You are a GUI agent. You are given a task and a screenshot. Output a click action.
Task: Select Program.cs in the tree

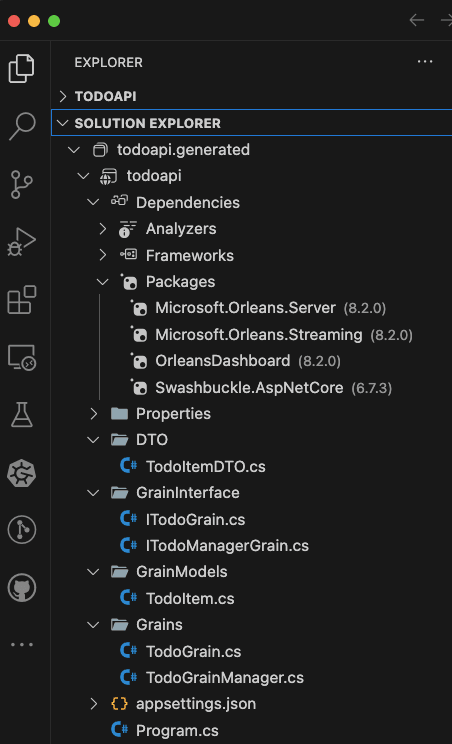coord(177,730)
